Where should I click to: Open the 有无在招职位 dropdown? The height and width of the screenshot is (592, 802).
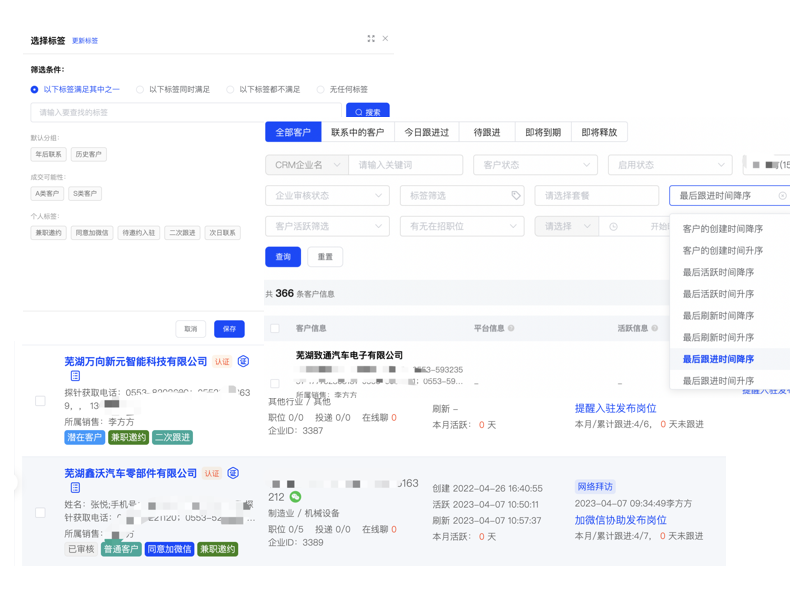[461, 226]
